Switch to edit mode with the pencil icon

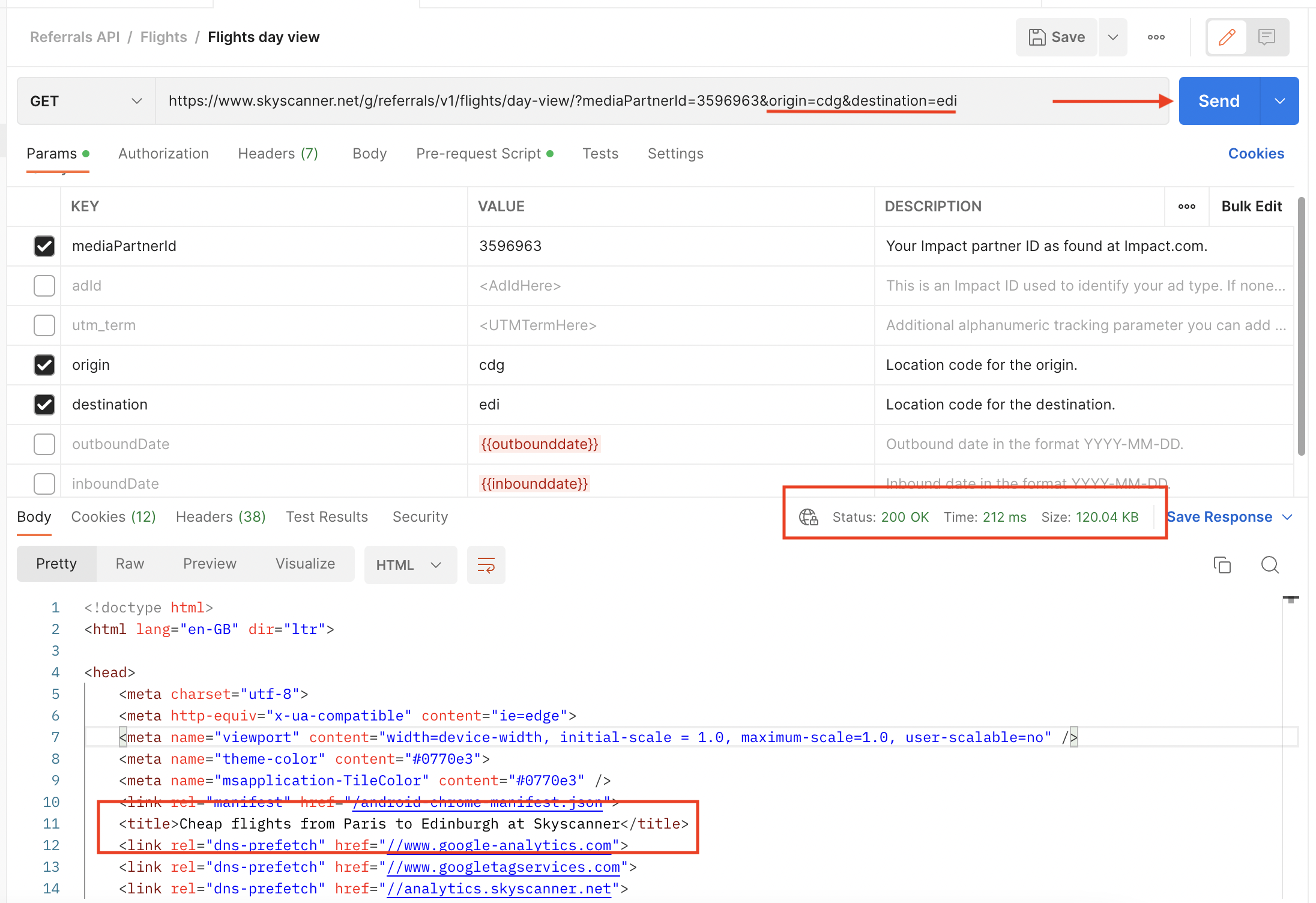[1227, 37]
